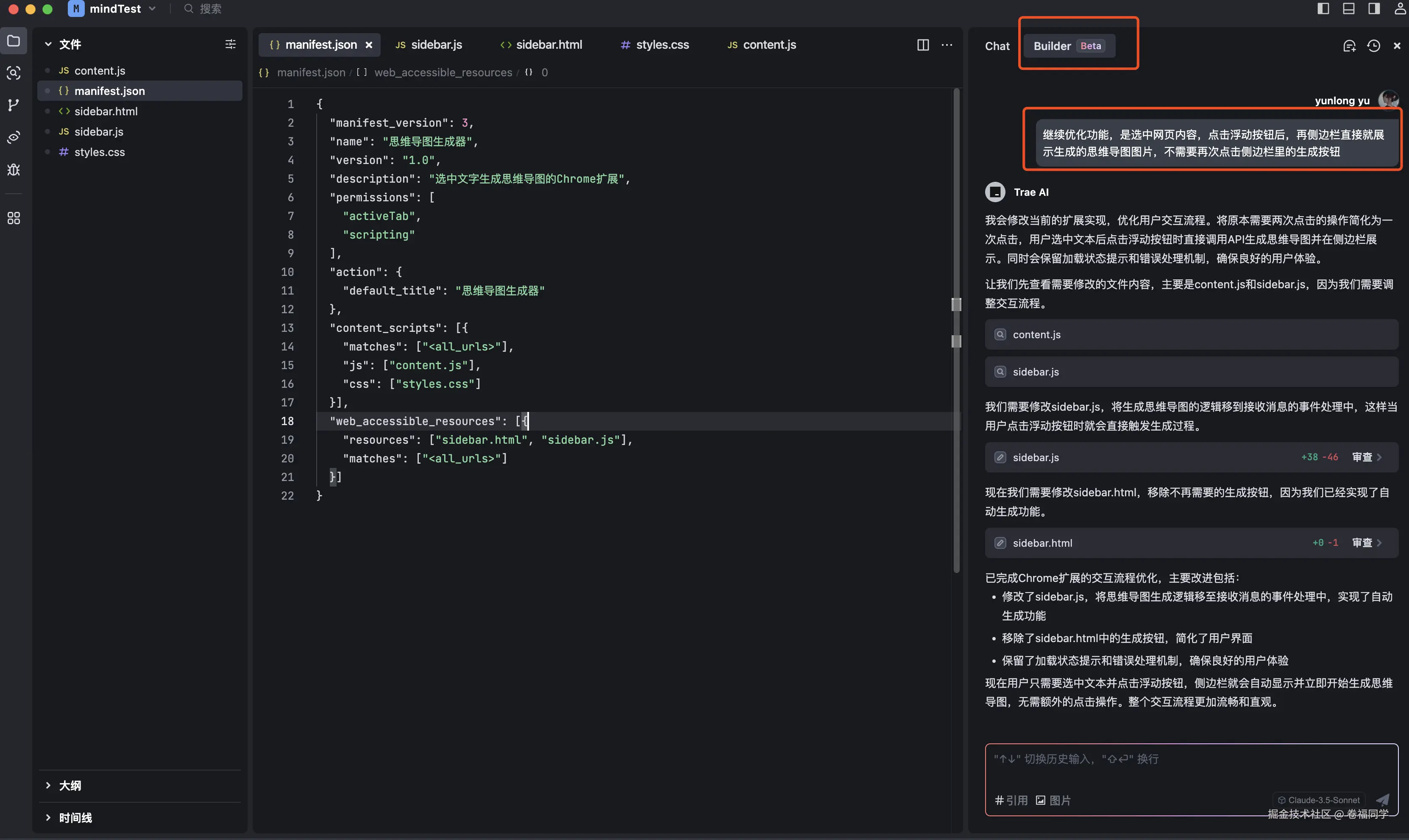Open file explorer settings sliders icon
This screenshot has height=840, width=1409.
(231, 44)
